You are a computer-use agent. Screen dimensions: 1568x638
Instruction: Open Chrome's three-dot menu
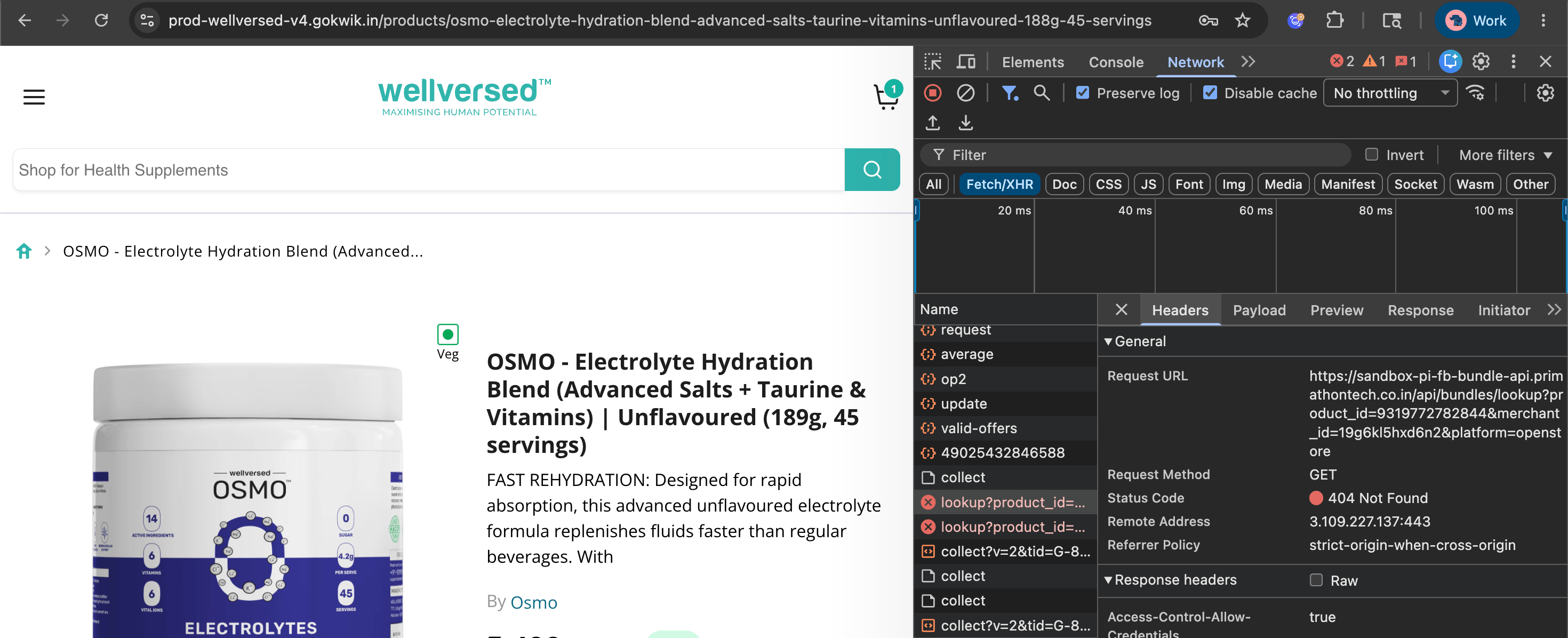click(1543, 21)
